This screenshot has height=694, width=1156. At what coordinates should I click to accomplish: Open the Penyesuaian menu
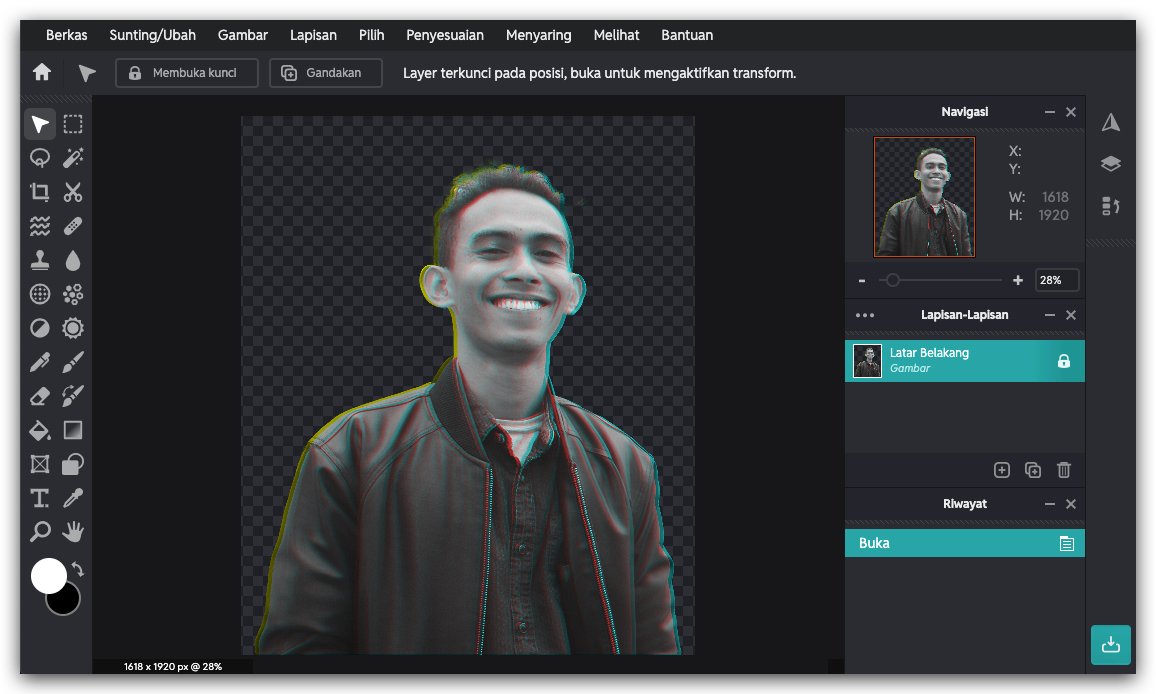pyautogui.click(x=444, y=35)
